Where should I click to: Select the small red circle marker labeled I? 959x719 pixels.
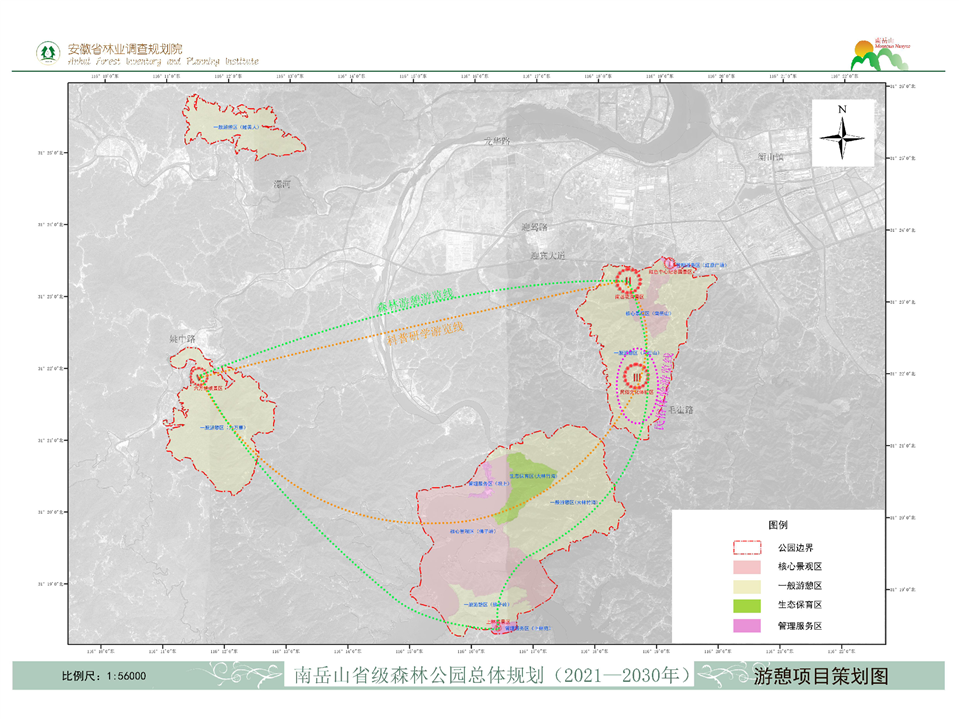point(669,262)
